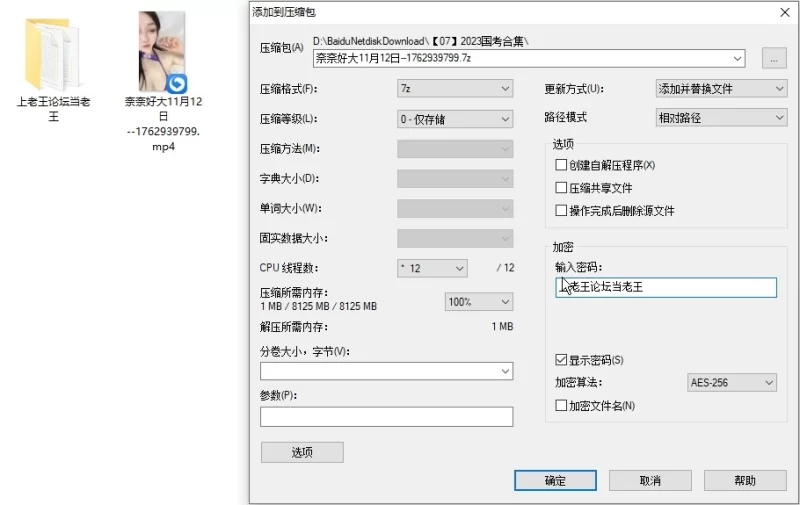The height and width of the screenshot is (505, 800).
Task: Open the memory usage 100% dropdown
Action: coord(479,301)
